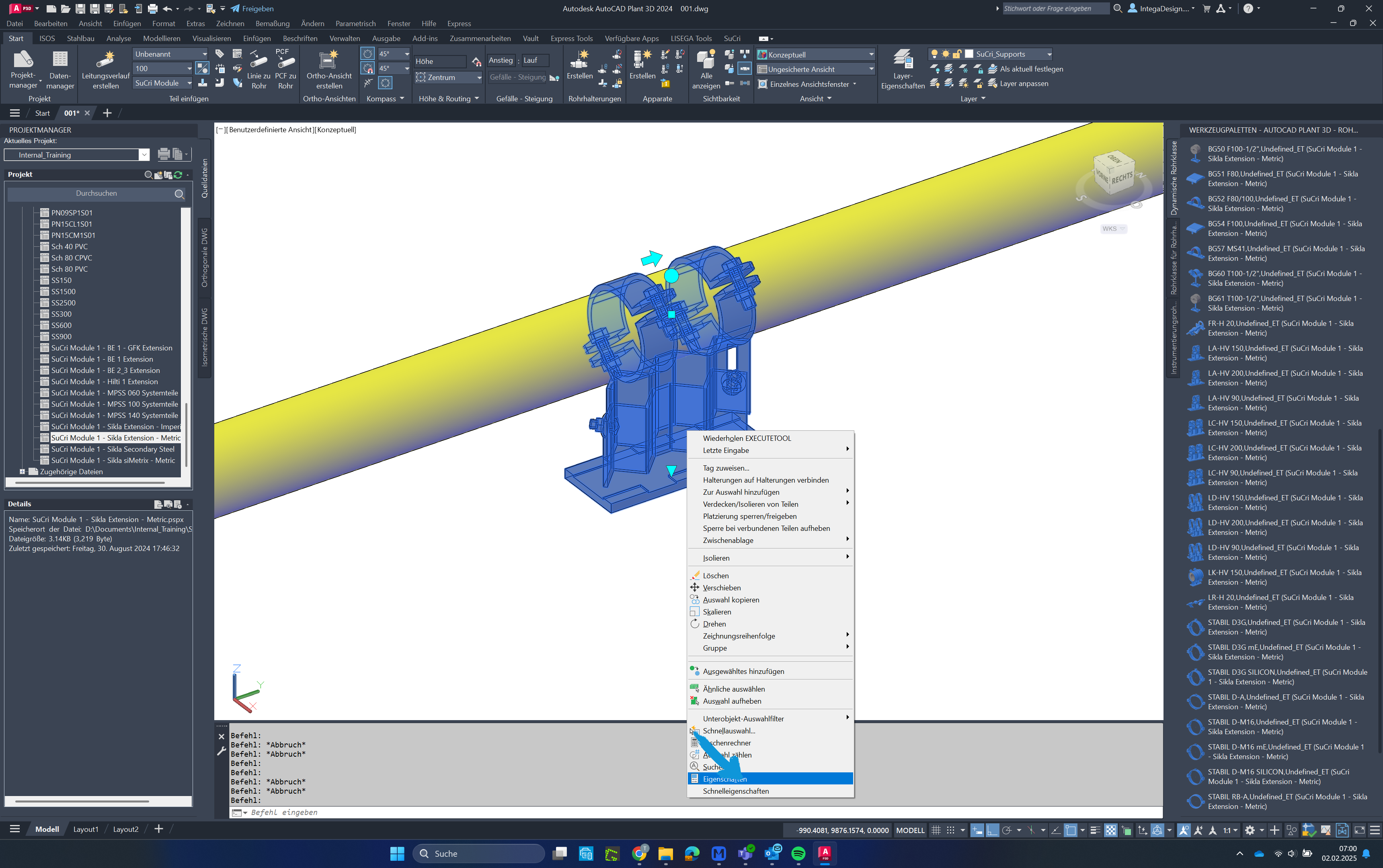Open the Internal_Training project dropdown
The height and width of the screenshot is (868, 1383).
coord(76,155)
